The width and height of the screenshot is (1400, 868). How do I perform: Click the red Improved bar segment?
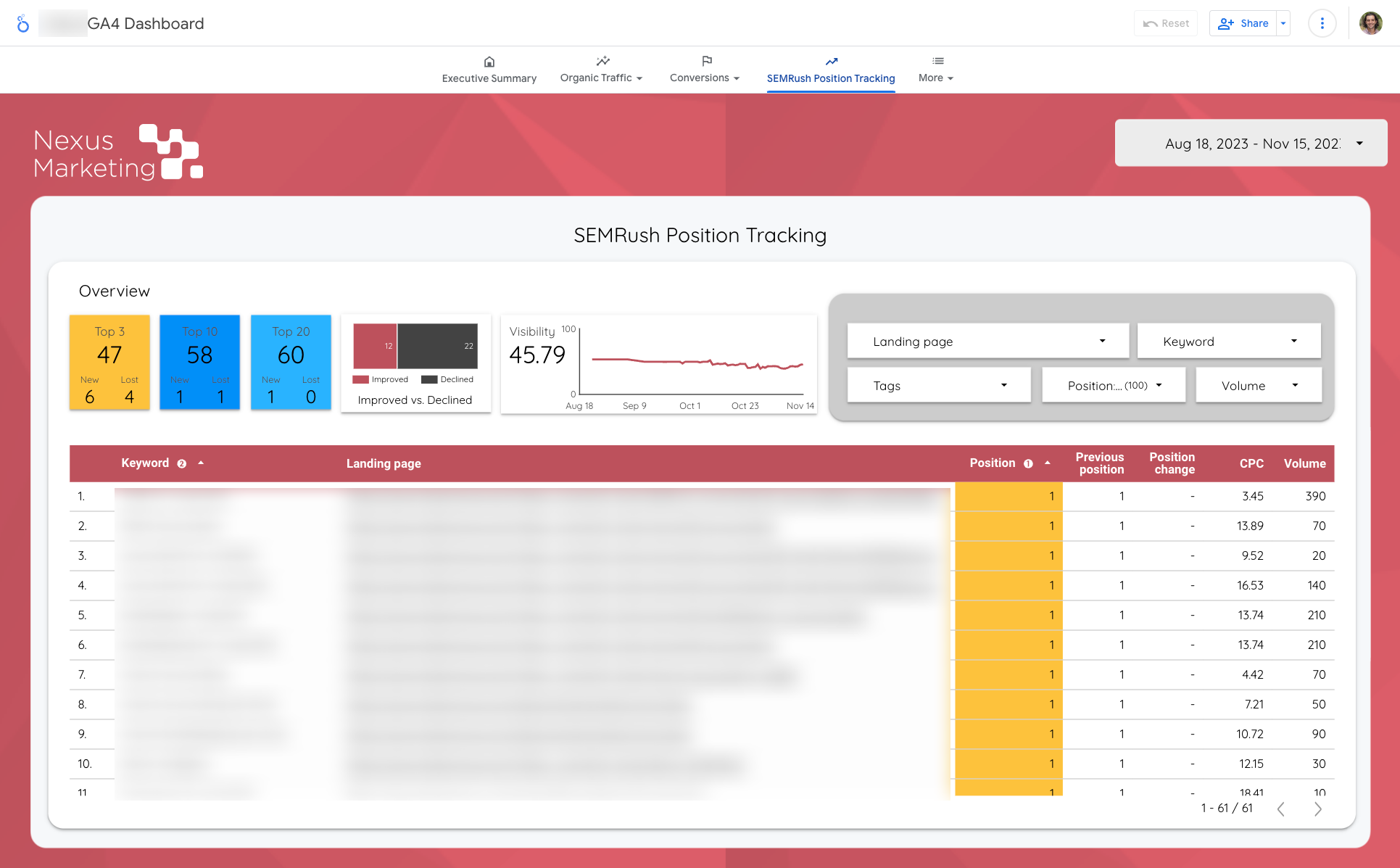click(x=375, y=346)
